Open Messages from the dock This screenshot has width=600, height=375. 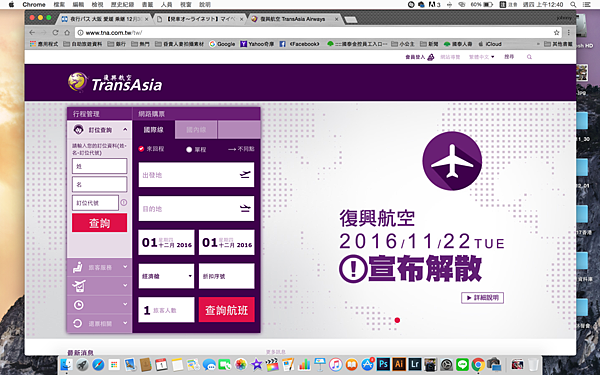209,364
